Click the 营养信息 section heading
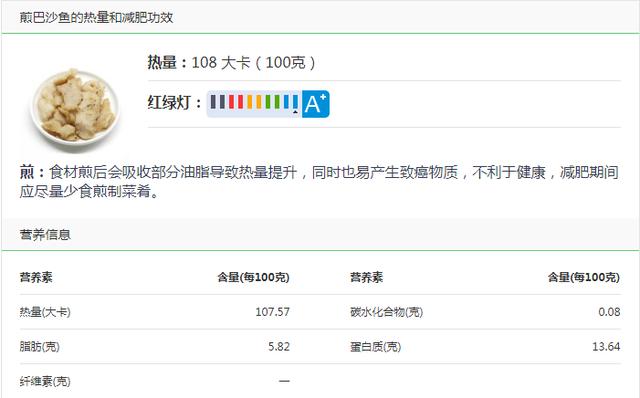 pyautogui.click(x=45, y=234)
